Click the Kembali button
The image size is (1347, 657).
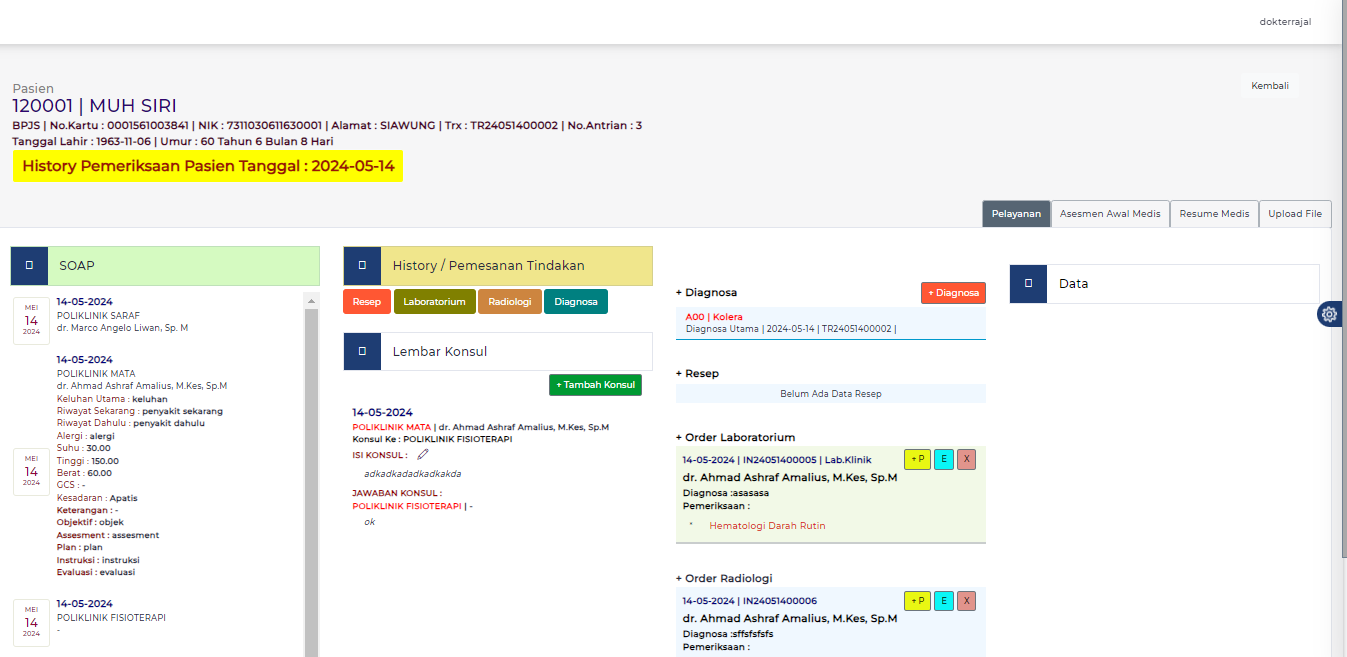tap(1269, 85)
